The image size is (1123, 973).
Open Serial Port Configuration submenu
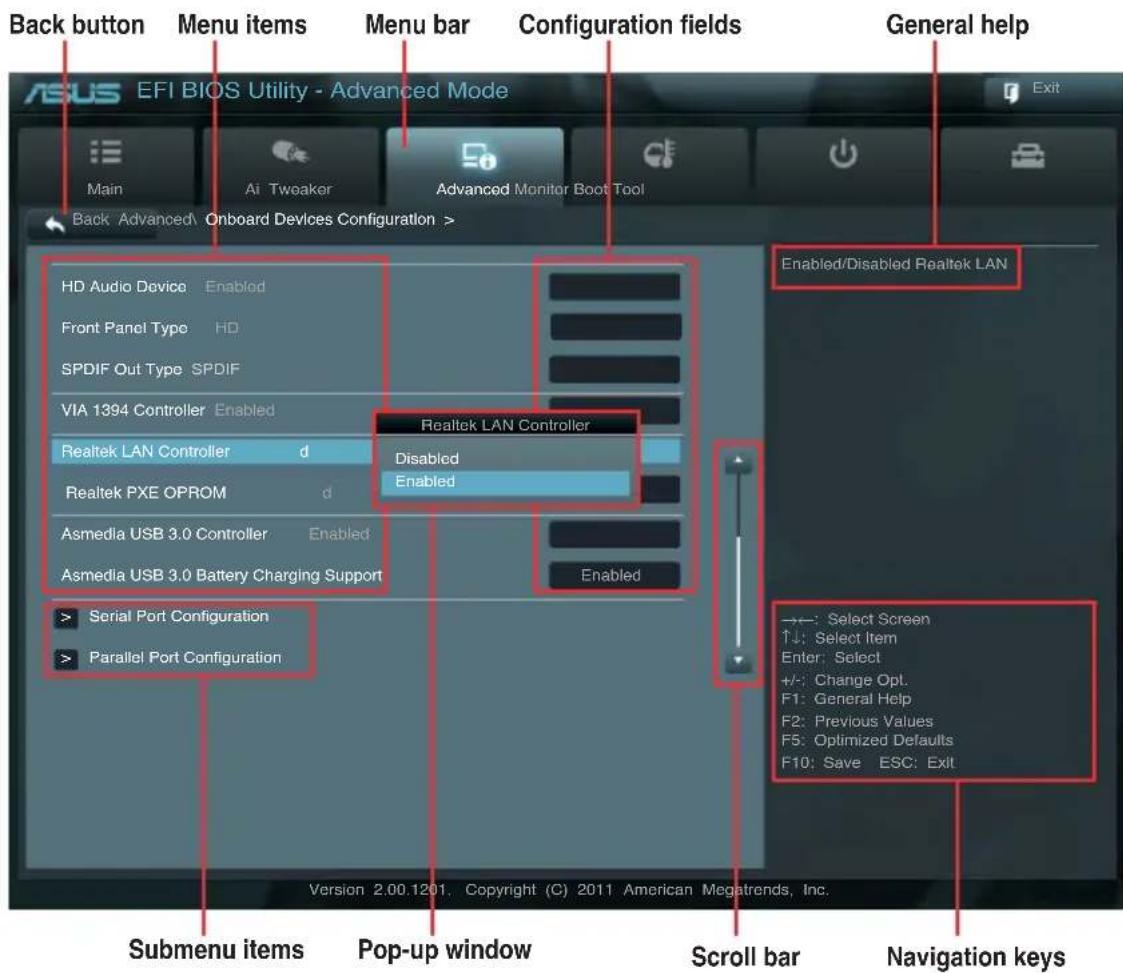tap(179, 616)
